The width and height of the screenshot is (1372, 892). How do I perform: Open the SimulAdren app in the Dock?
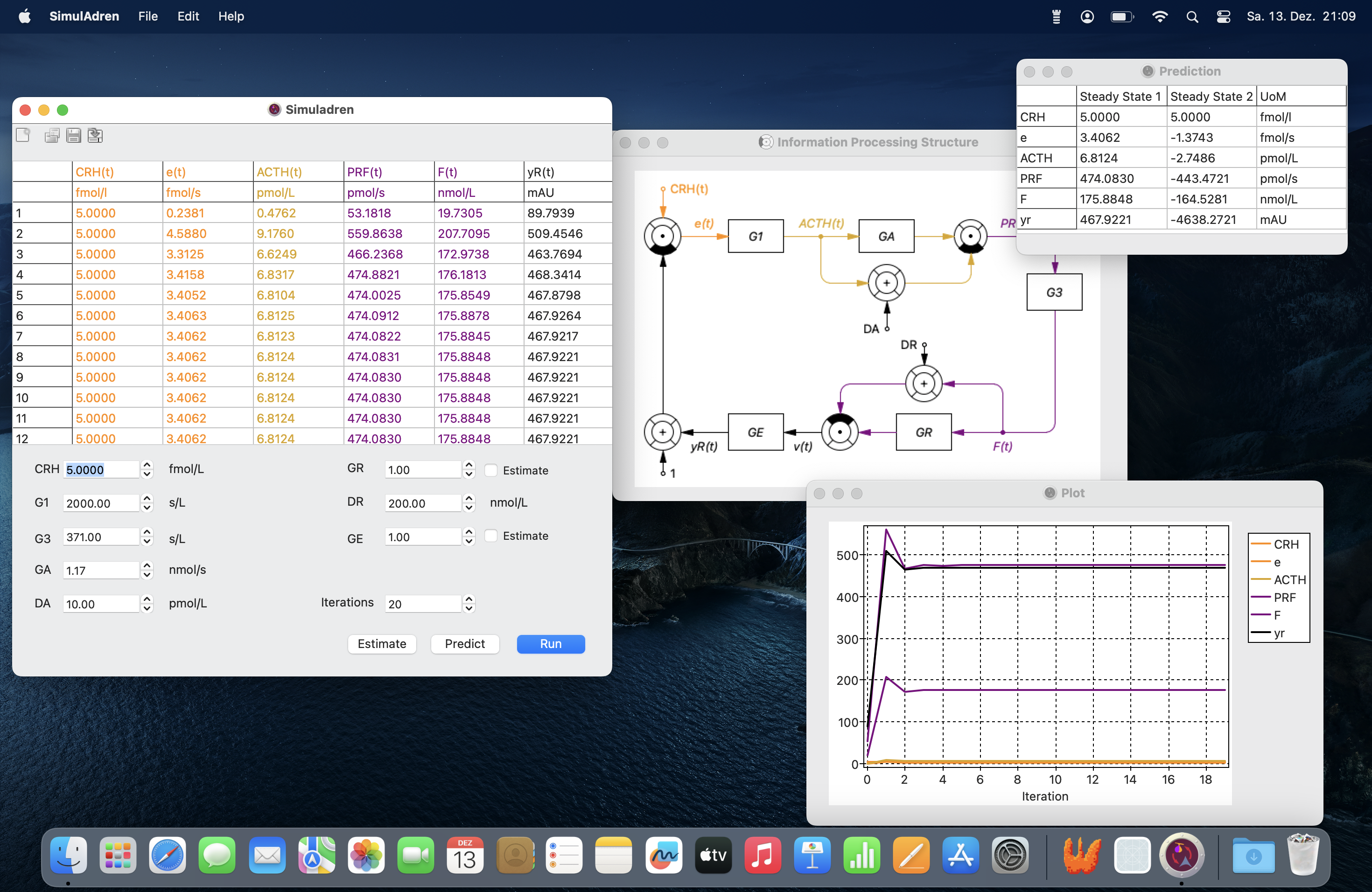coord(1182,856)
